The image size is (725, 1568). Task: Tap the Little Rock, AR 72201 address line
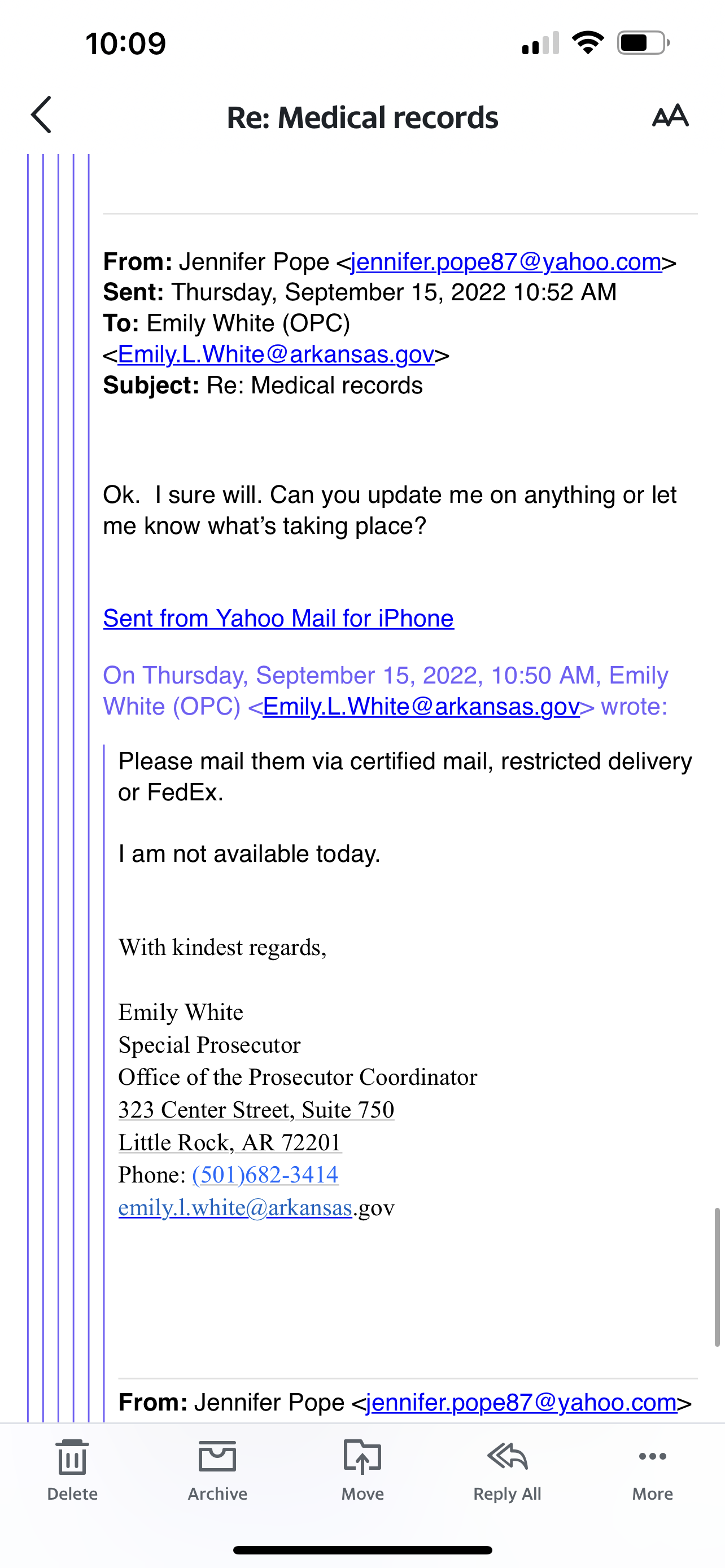pos(229,1142)
